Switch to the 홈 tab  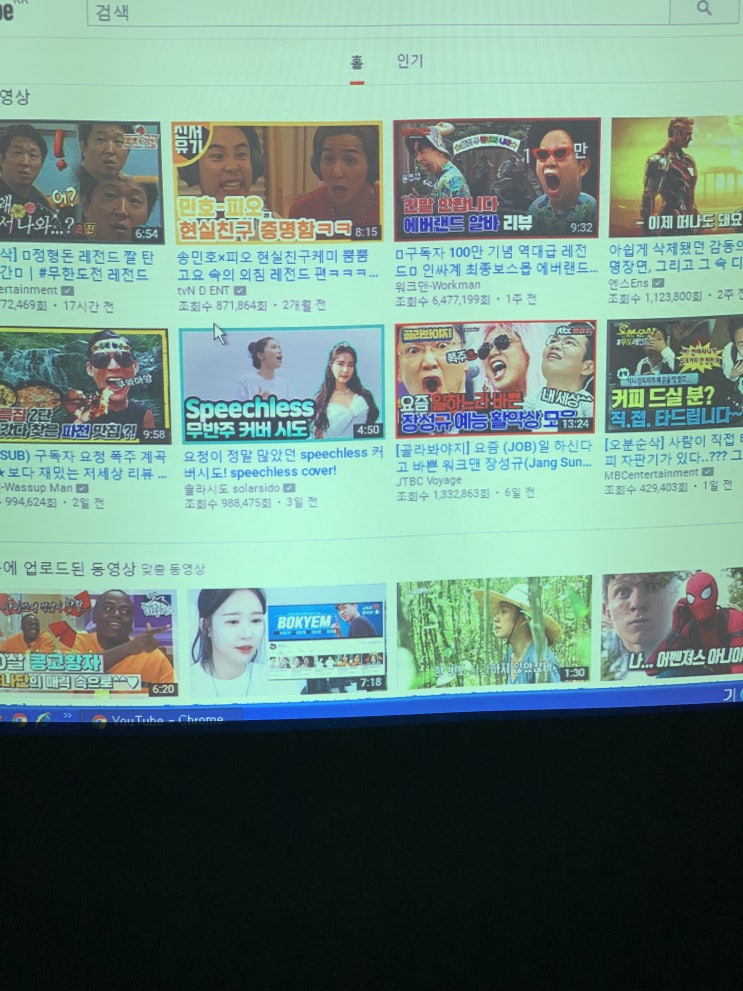pyautogui.click(x=357, y=62)
